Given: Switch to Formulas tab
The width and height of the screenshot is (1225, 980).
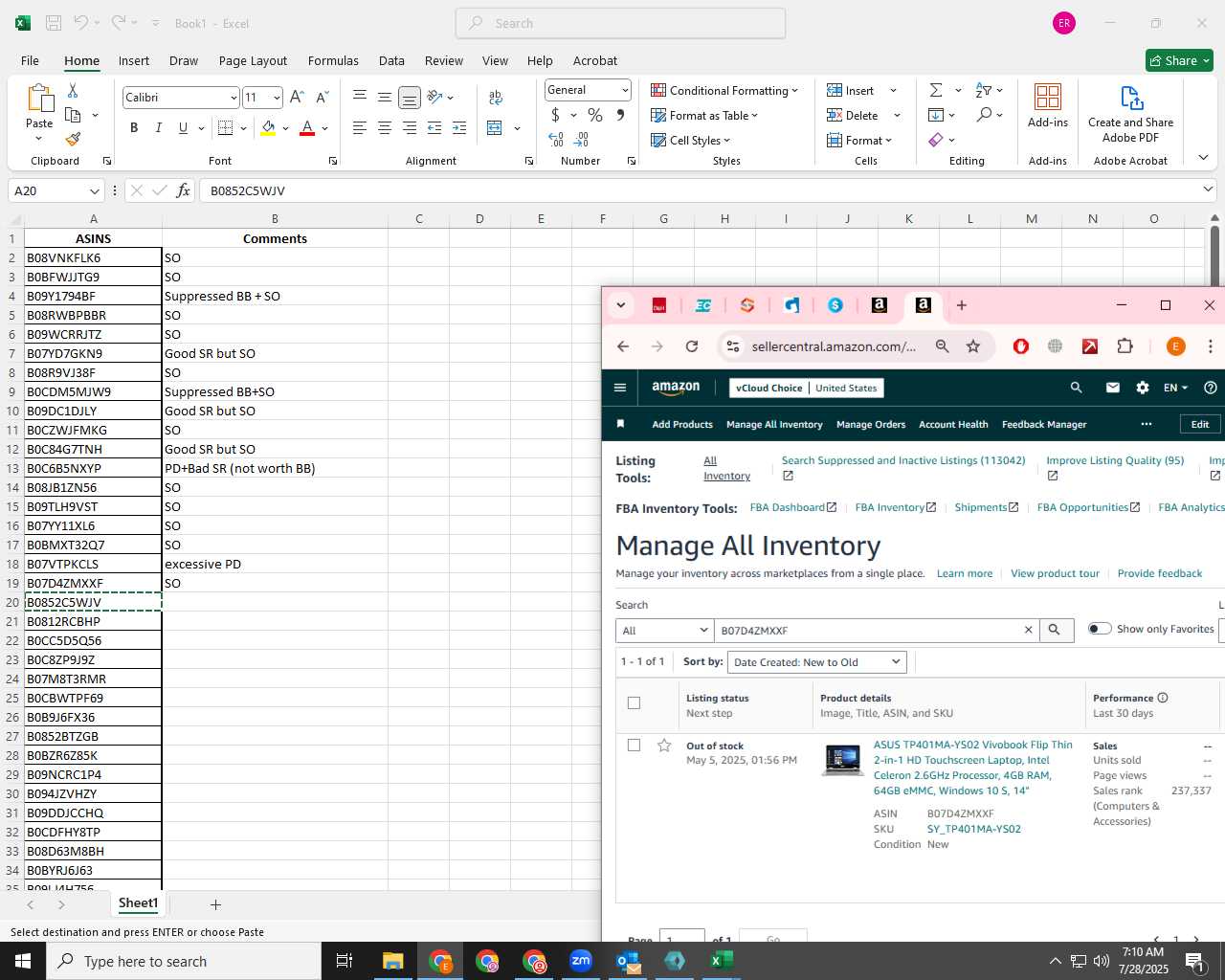Looking at the screenshot, I should pyautogui.click(x=333, y=60).
